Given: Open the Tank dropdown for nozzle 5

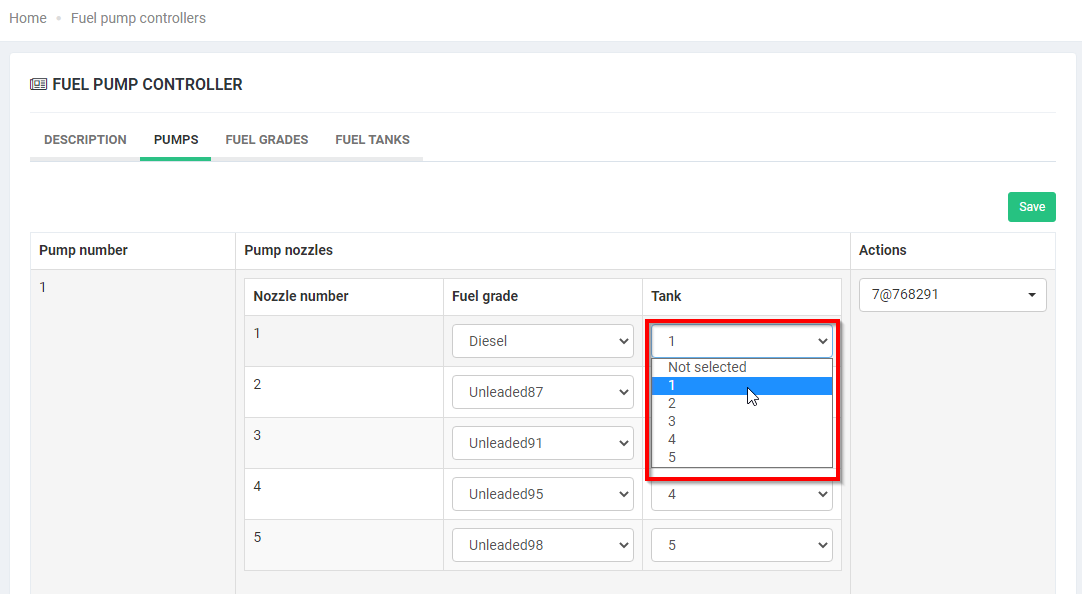Looking at the screenshot, I should point(741,545).
